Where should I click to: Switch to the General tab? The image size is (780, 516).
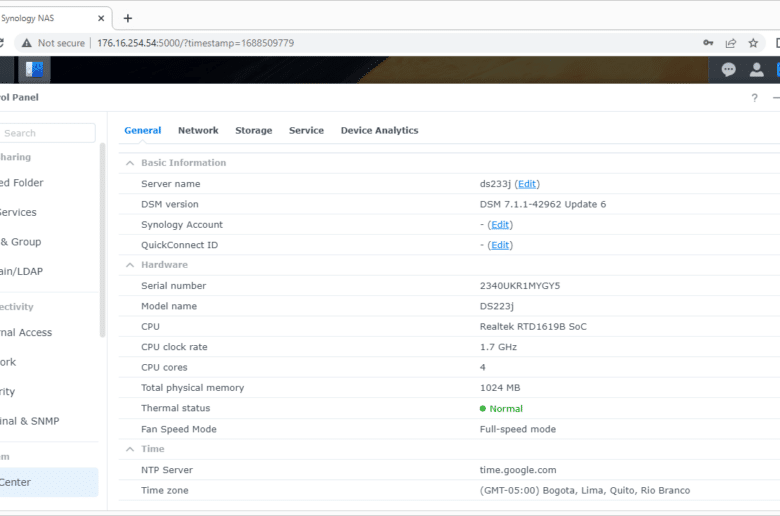click(x=143, y=130)
